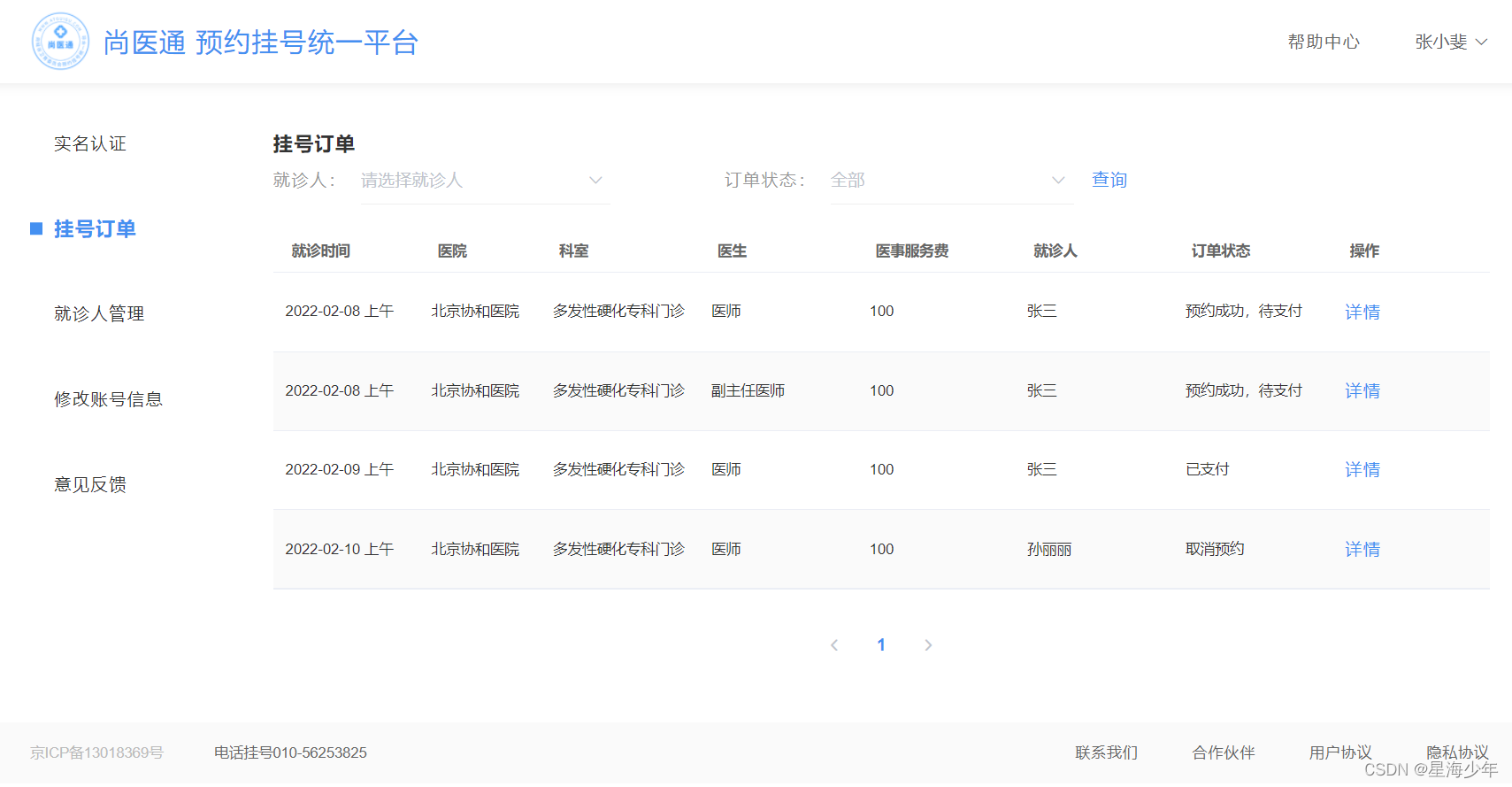Click the 操作 column header
Image resolution: width=1512 pixels, height=787 pixels.
1364,251
